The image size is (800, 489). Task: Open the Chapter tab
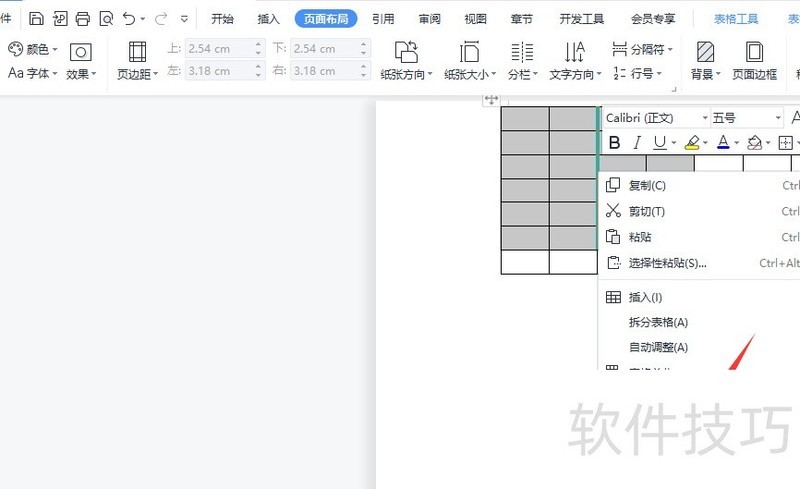point(521,19)
